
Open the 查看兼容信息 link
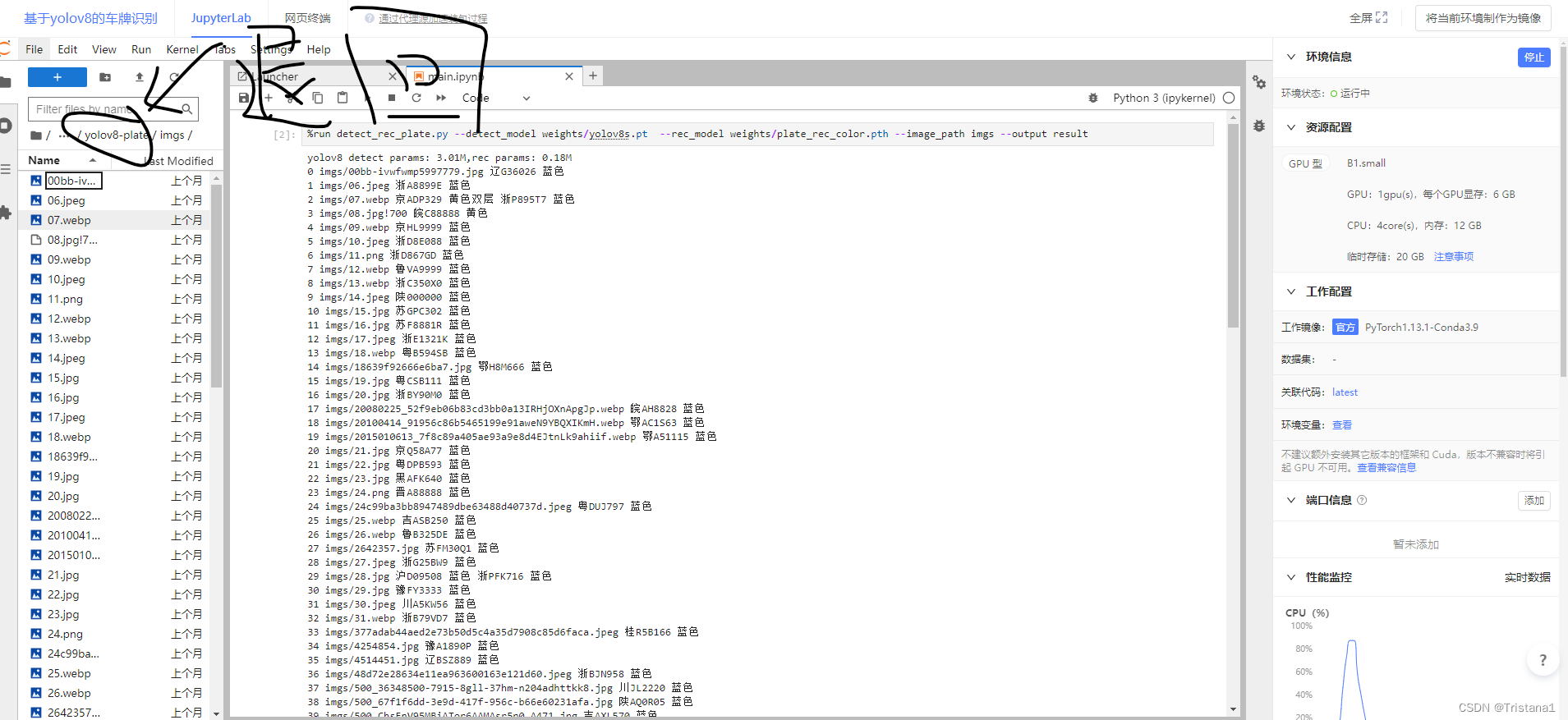1386,468
